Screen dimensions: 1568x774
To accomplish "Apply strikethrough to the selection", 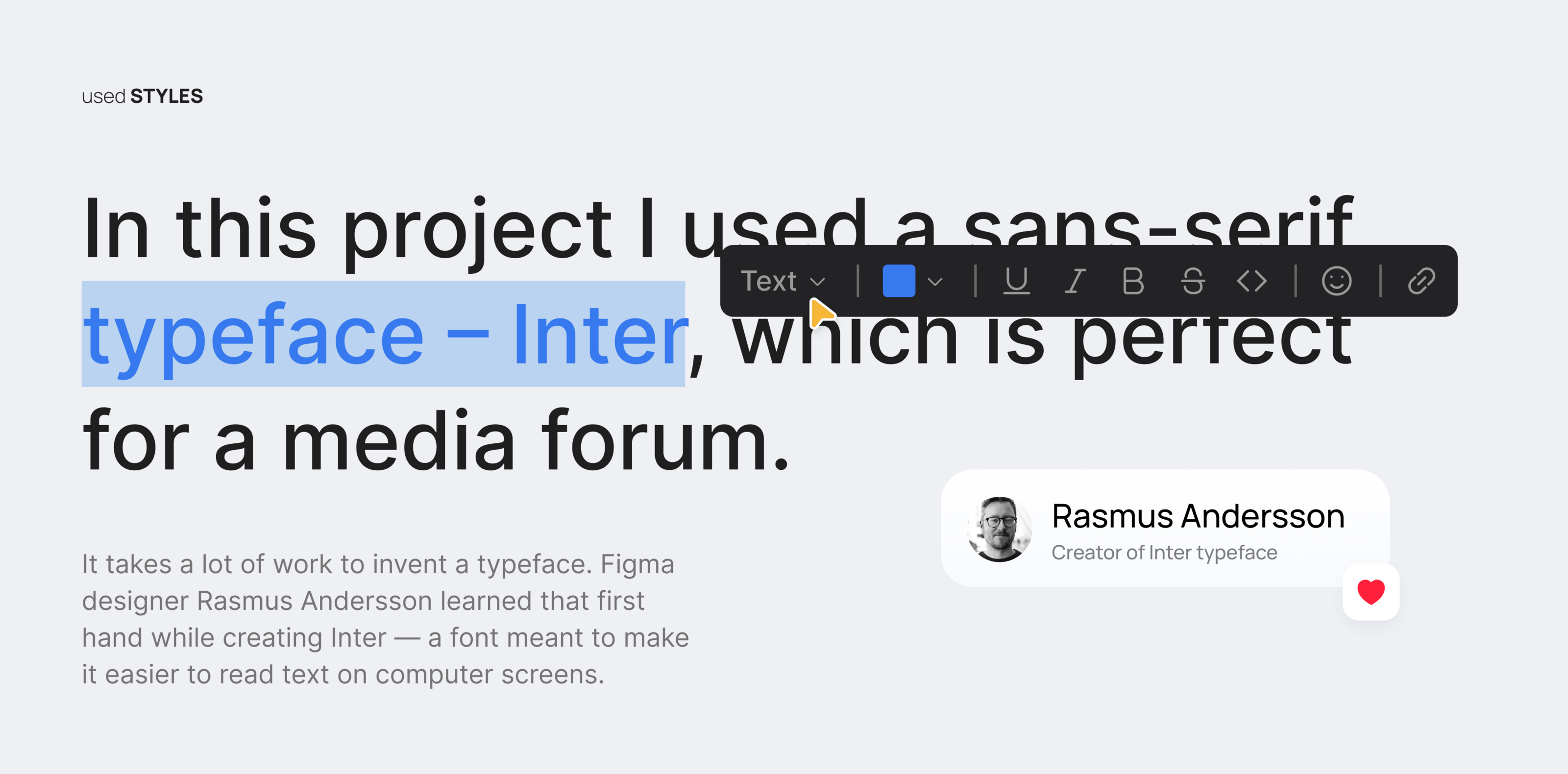I will pyautogui.click(x=1193, y=281).
